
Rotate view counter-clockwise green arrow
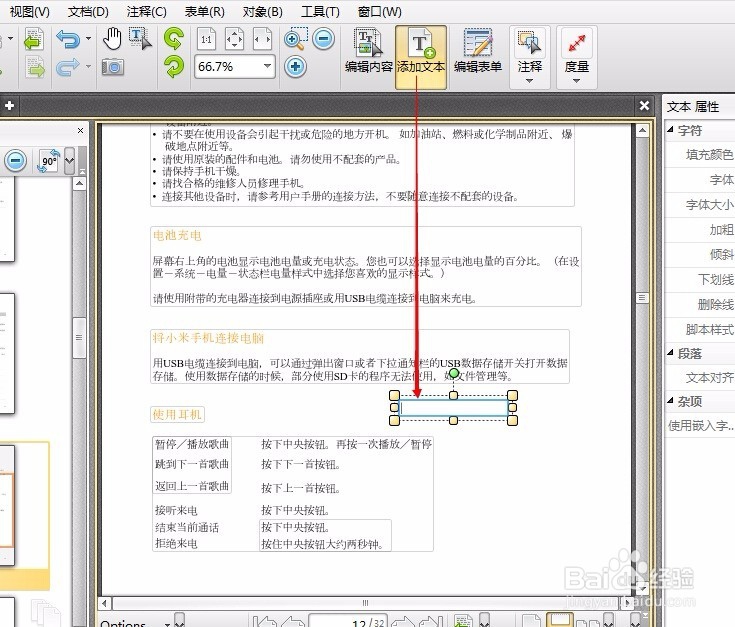tap(174, 38)
